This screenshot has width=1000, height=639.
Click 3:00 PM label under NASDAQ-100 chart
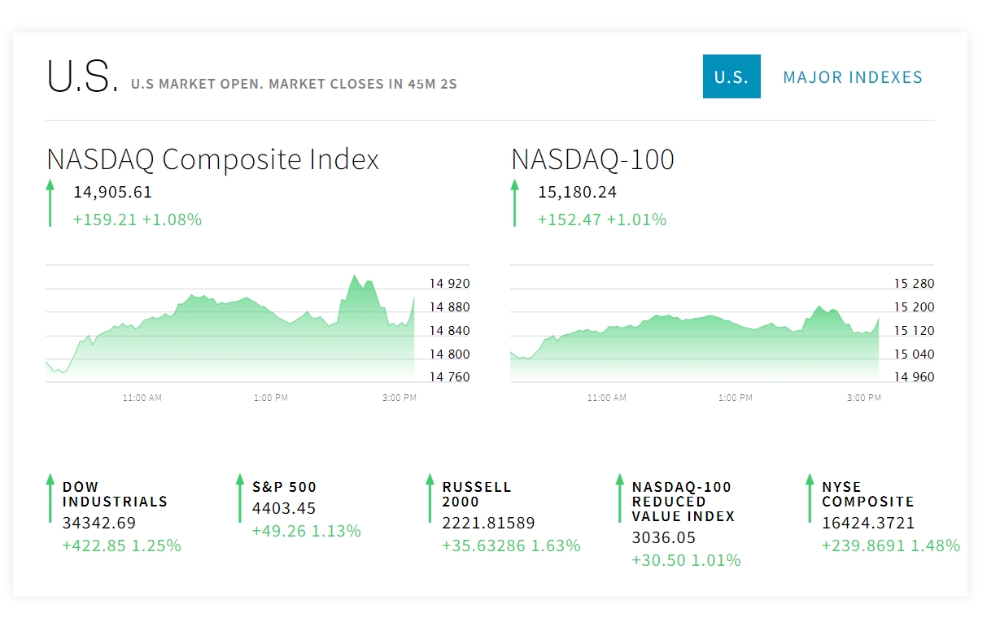(x=864, y=397)
